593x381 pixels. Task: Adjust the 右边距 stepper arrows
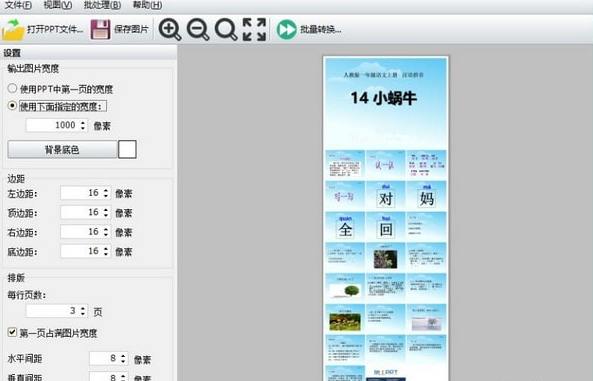click(x=106, y=232)
